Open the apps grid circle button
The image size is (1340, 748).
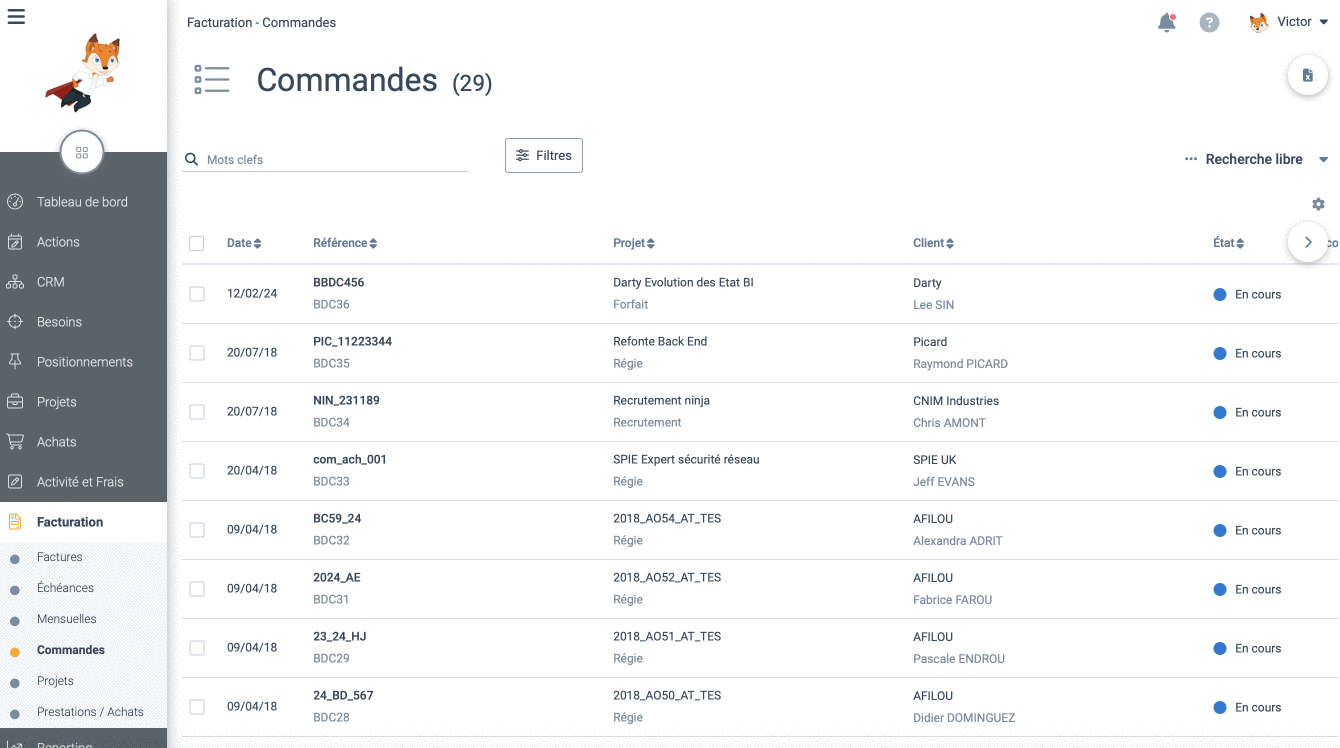tap(82, 152)
